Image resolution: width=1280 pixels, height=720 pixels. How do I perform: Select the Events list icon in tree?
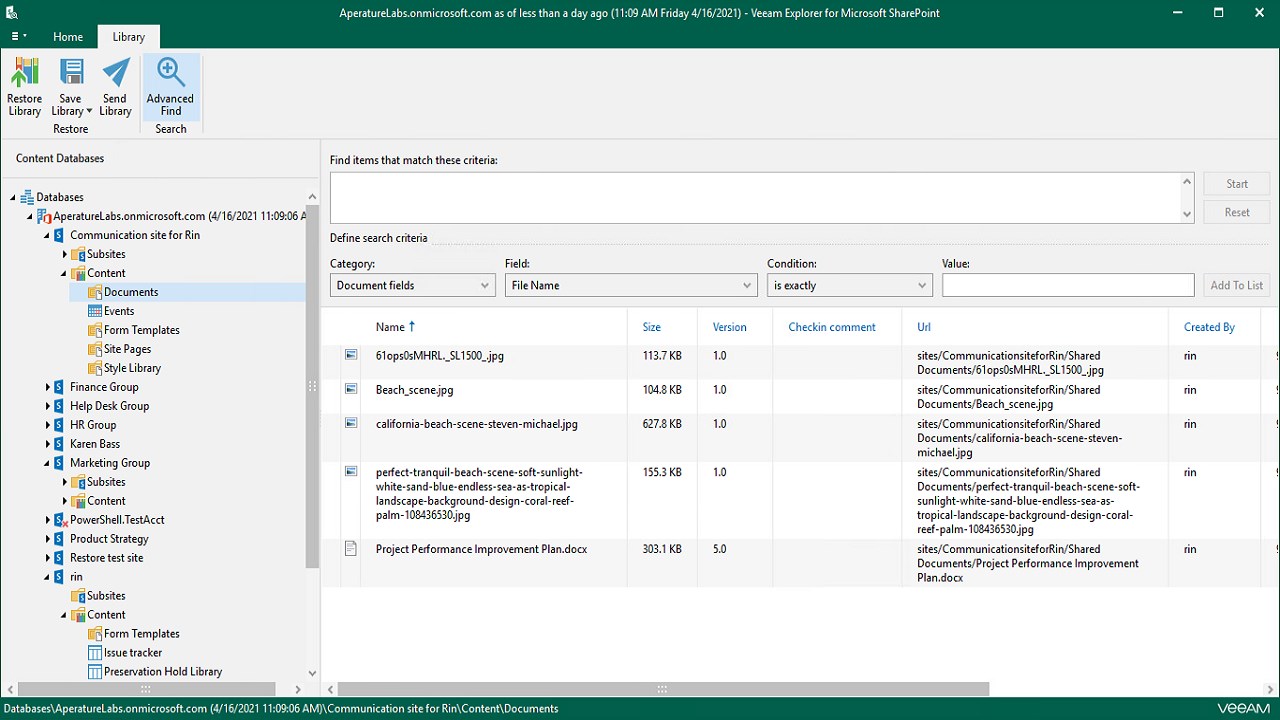95,311
